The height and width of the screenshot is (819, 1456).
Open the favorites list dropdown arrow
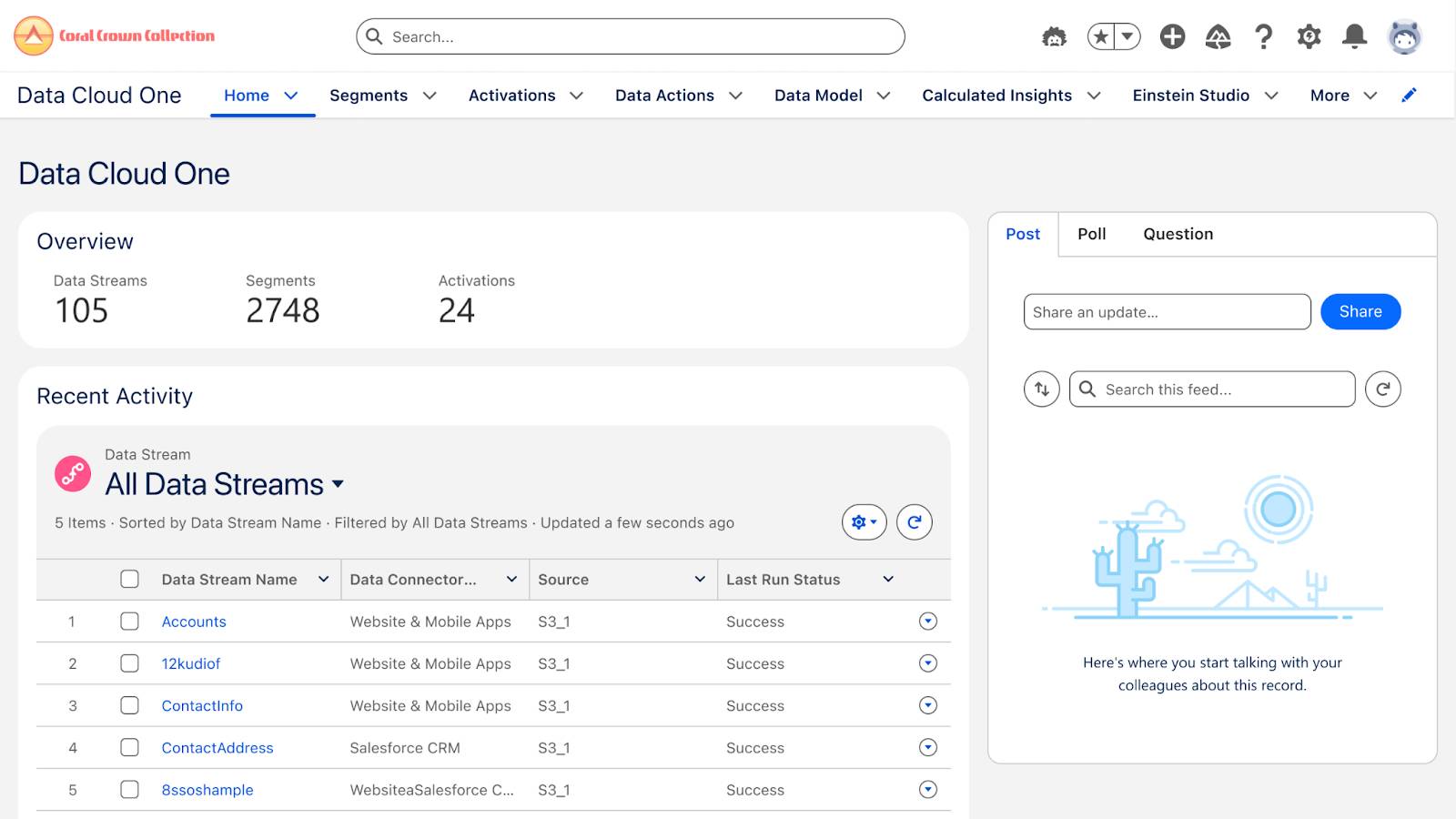[x=1127, y=36]
